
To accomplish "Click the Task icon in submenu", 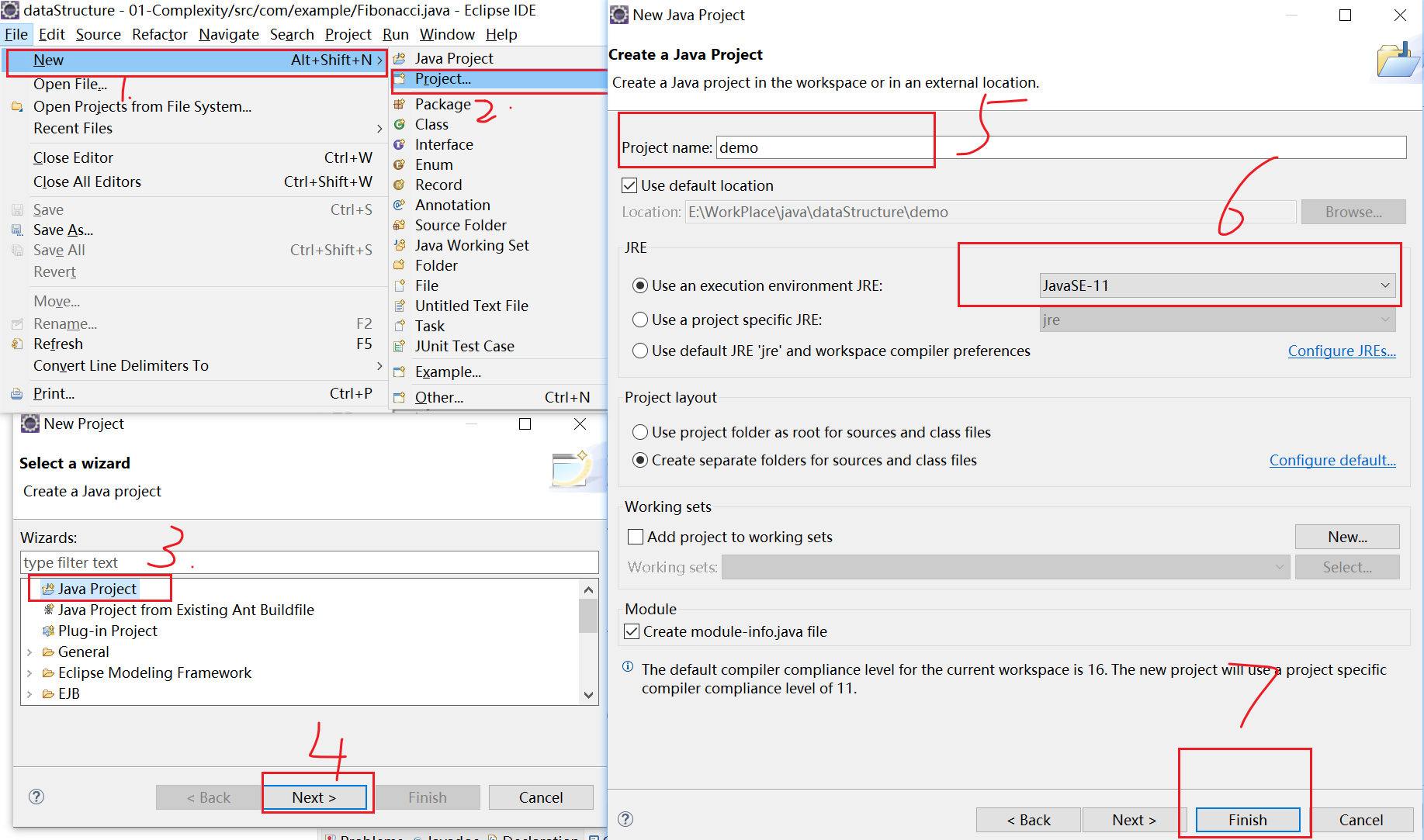I will pos(400,326).
